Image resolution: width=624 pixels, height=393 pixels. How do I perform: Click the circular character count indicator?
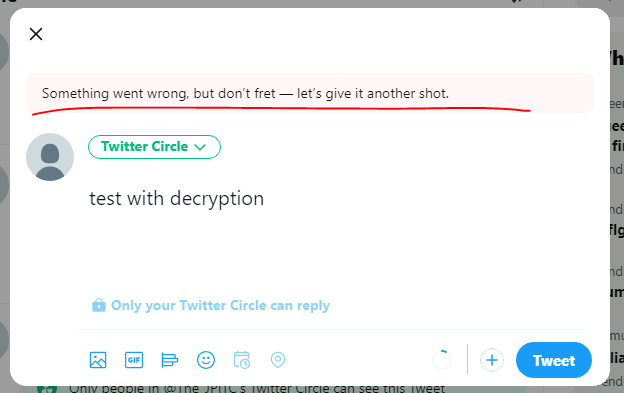point(442,360)
